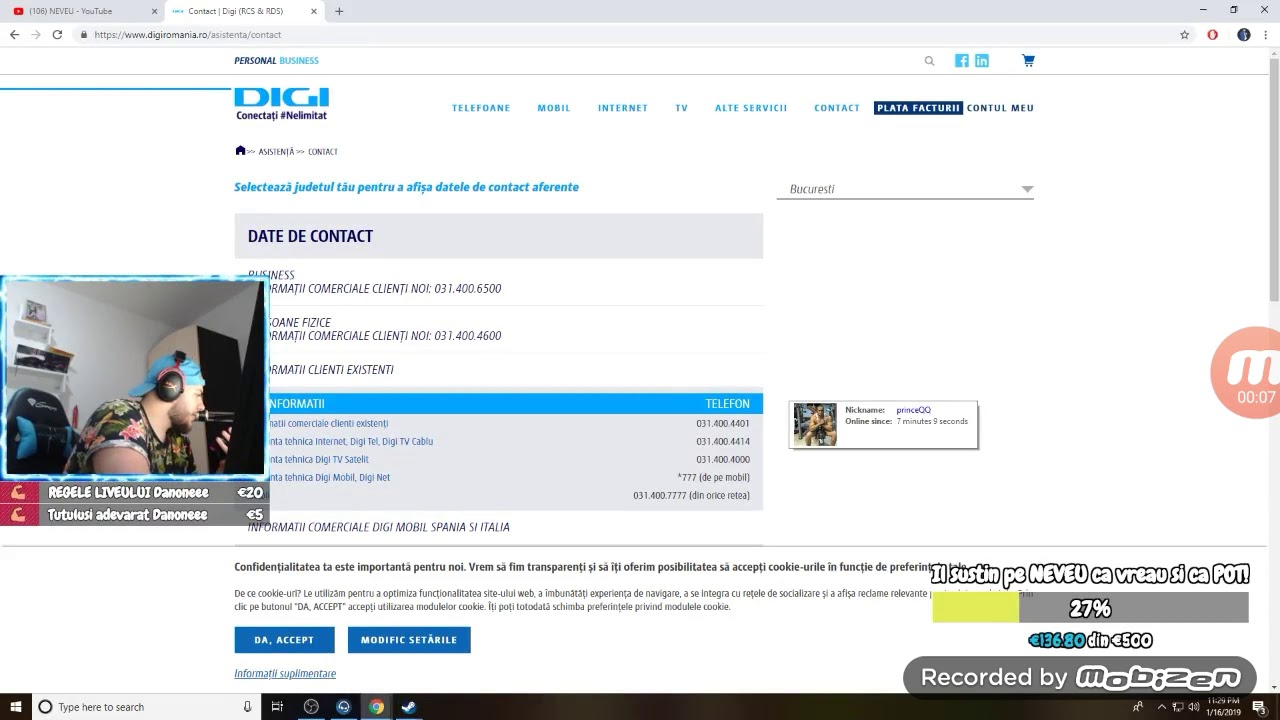Click INFORMATII COMERCIALE DIGI MOBIL SPANIA SI ITALIA

point(379,527)
